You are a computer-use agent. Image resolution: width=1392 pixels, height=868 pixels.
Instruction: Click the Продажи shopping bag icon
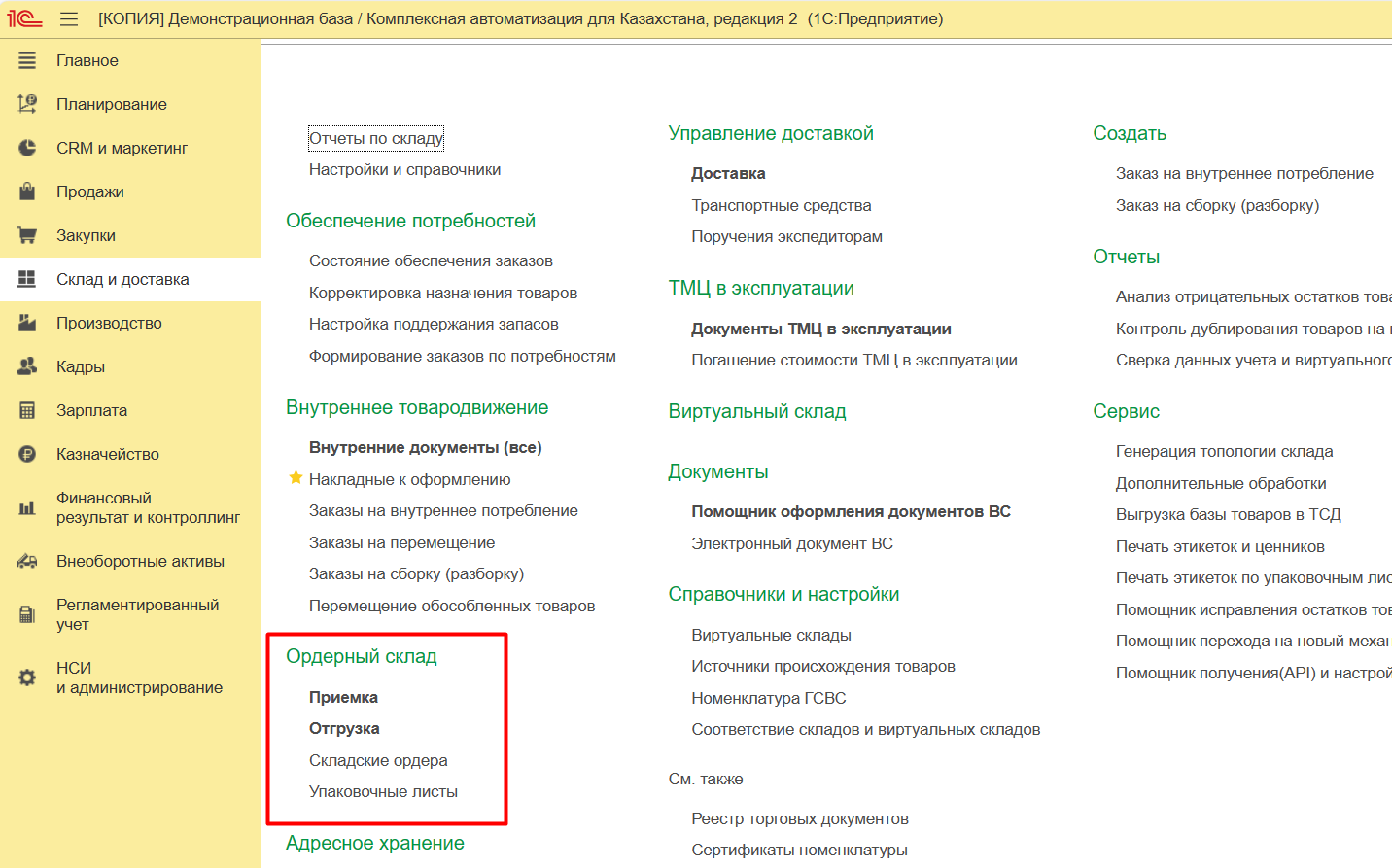point(27,191)
